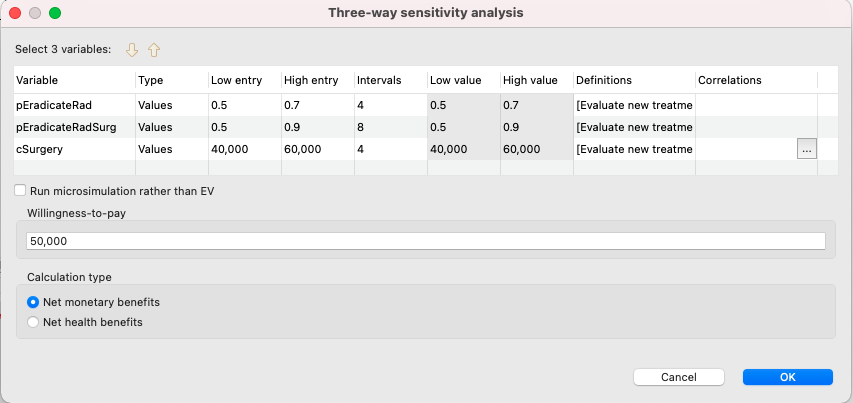
Task: Select the pEradicateRadSurg variable row
Action: pyautogui.click(x=426, y=127)
